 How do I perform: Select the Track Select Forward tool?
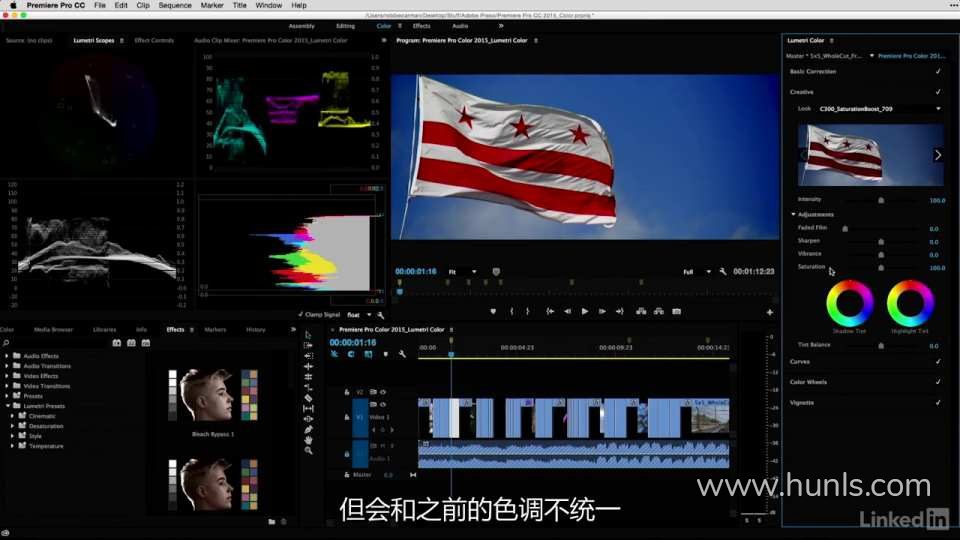(x=308, y=345)
